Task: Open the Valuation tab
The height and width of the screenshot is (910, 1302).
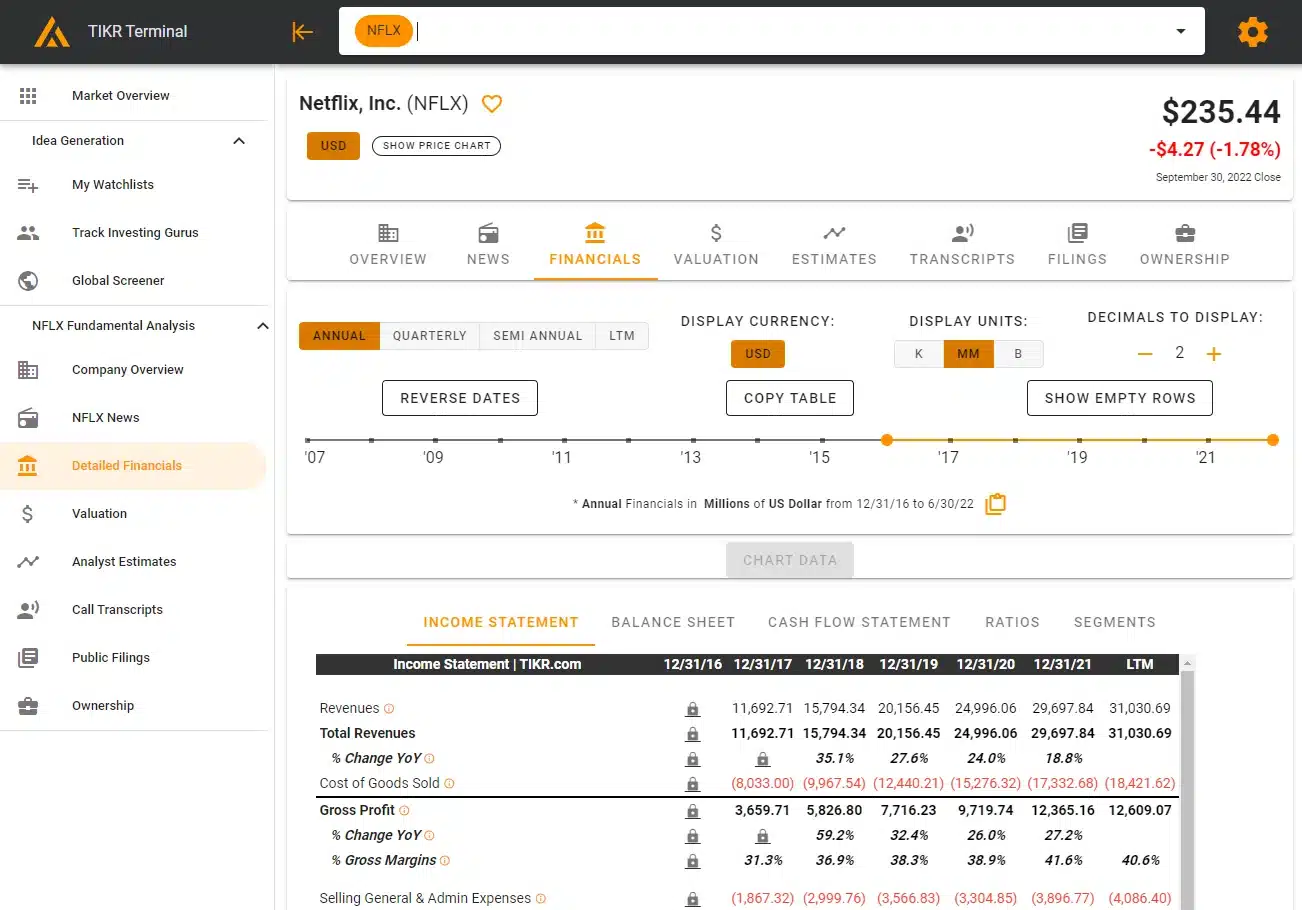Action: [x=715, y=245]
